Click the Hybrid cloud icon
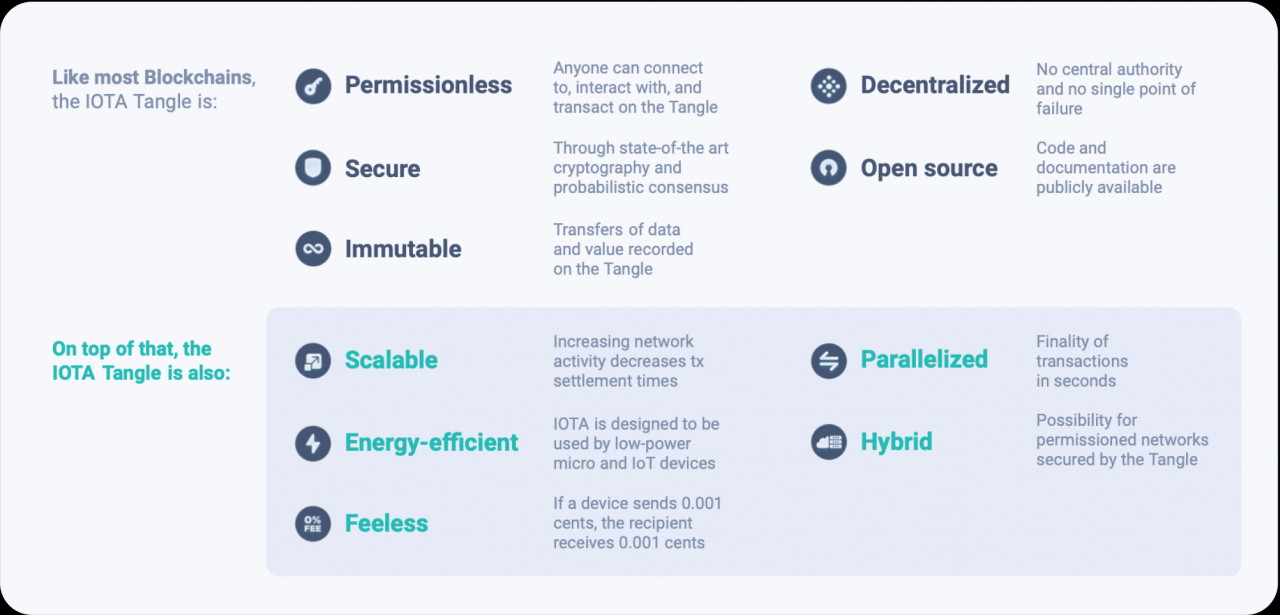Image resolution: width=1280 pixels, height=615 pixels. tap(828, 442)
